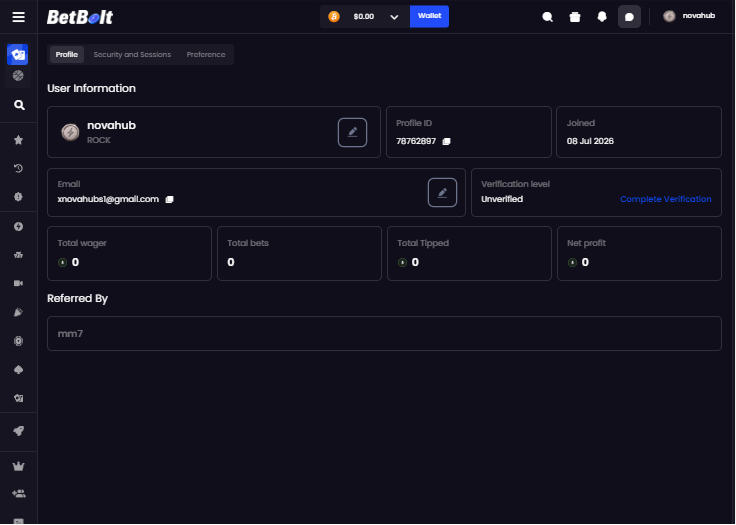The width and height of the screenshot is (736, 525).
Task: Click novahub avatar in header
Action: click(669, 16)
